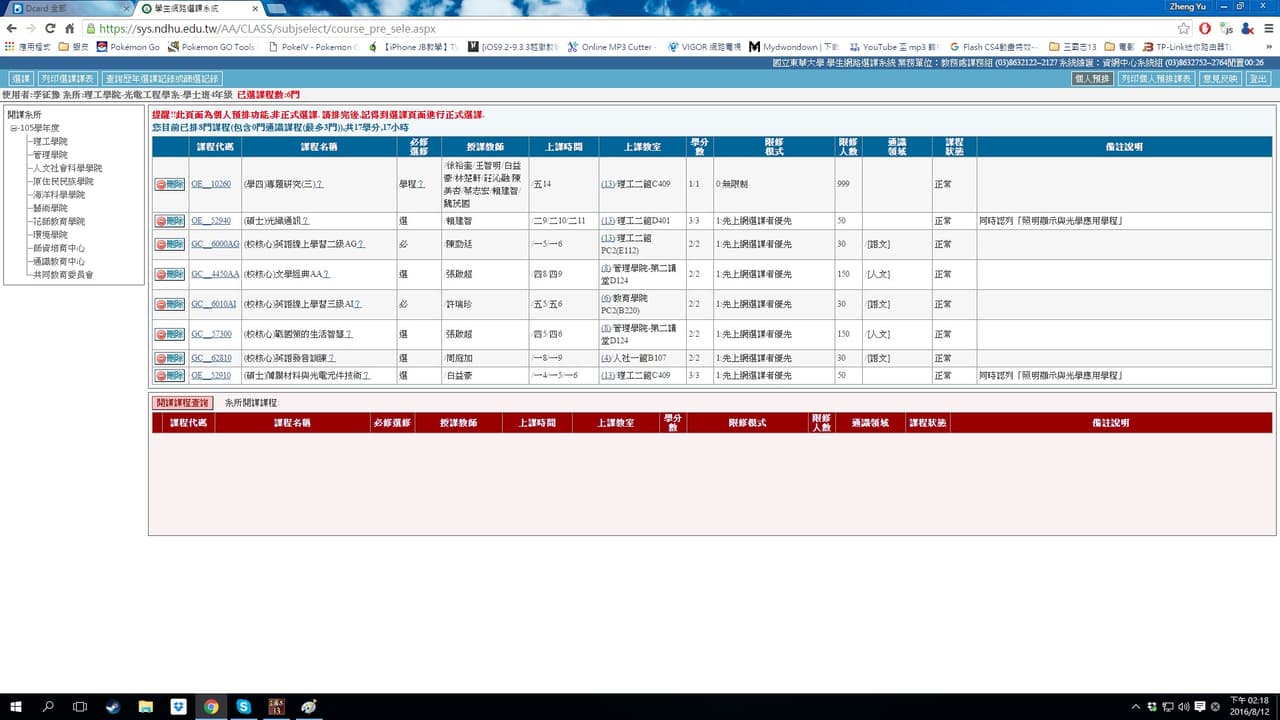The width and height of the screenshot is (1280, 720).
Task: Remove course OE__52910 with its delete button
Action: (x=169, y=375)
